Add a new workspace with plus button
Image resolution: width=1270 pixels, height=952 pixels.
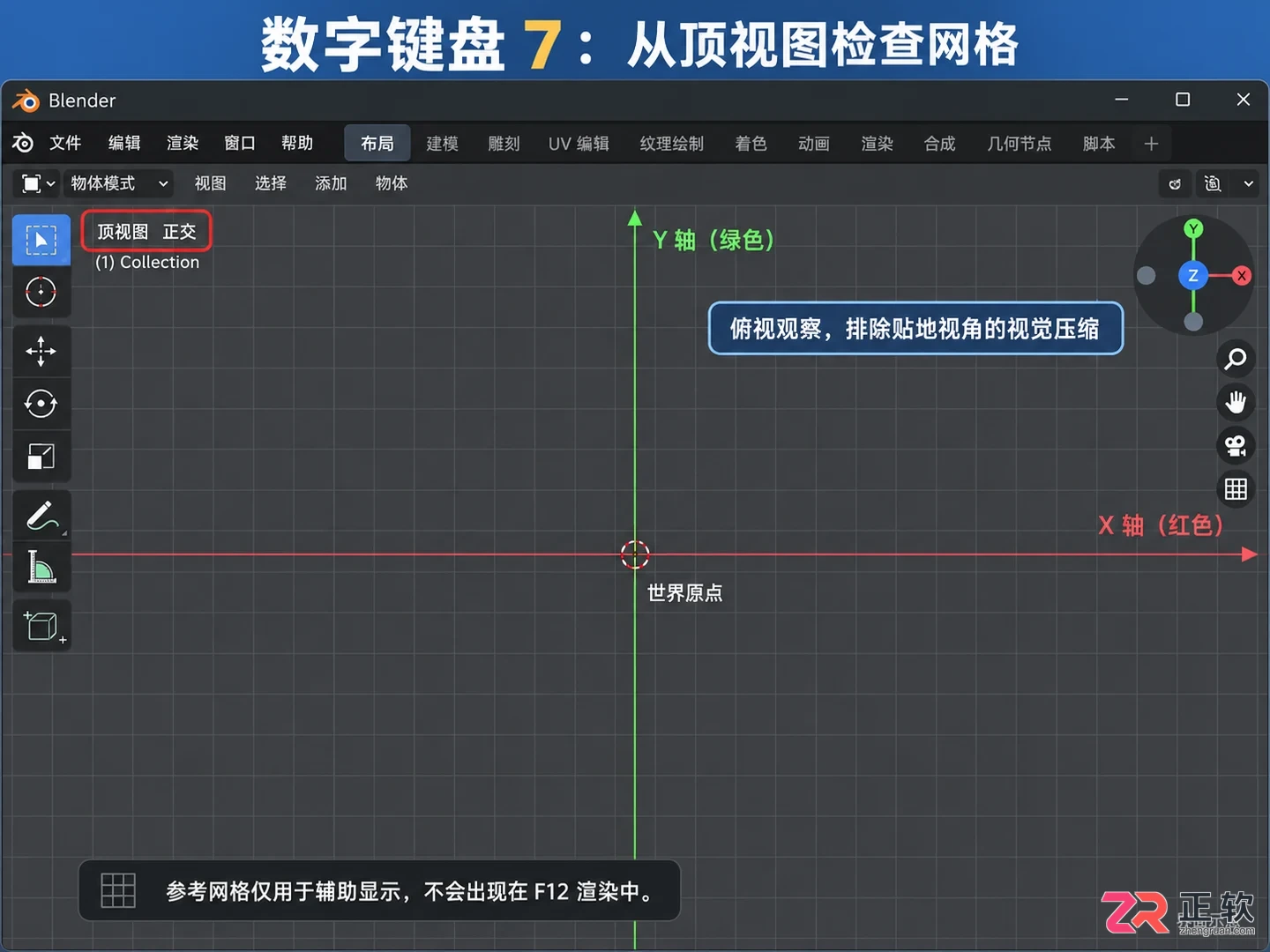1151,144
